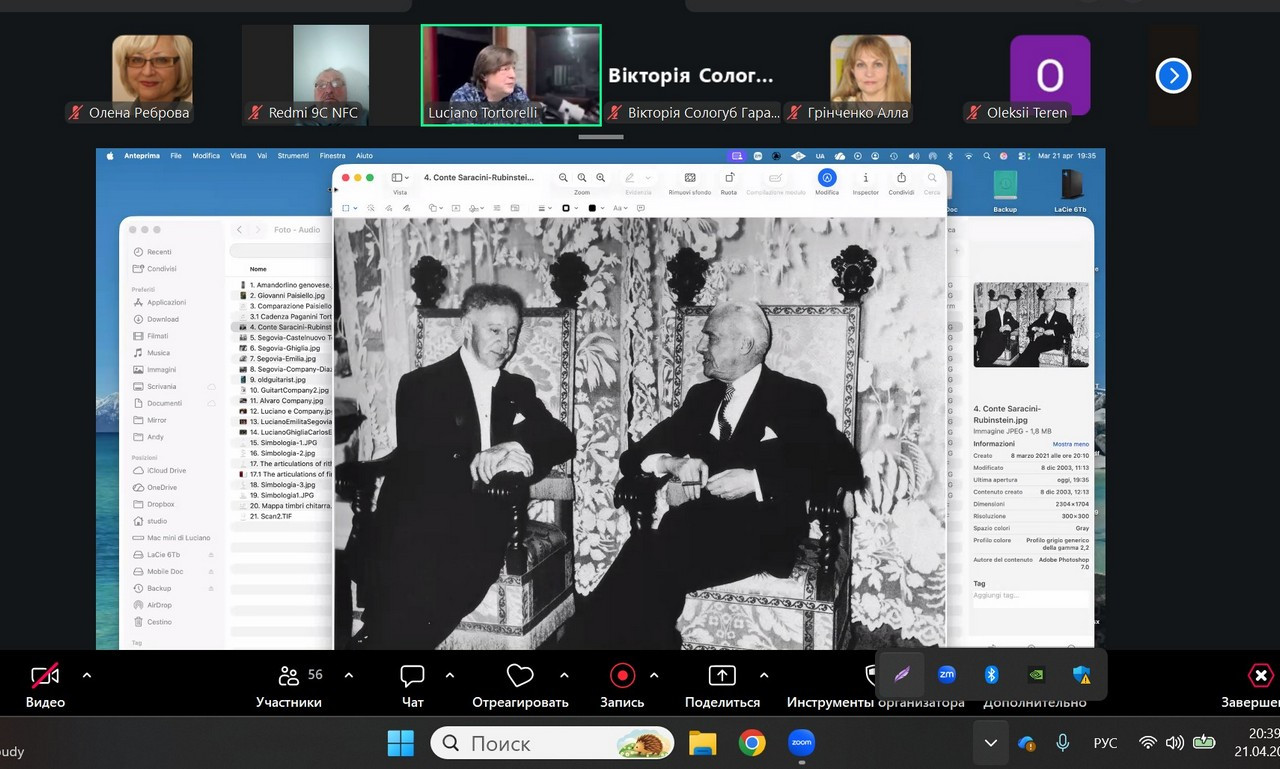Open File Explorer from the taskbar

pyautogui.click(x=703, y=743)
